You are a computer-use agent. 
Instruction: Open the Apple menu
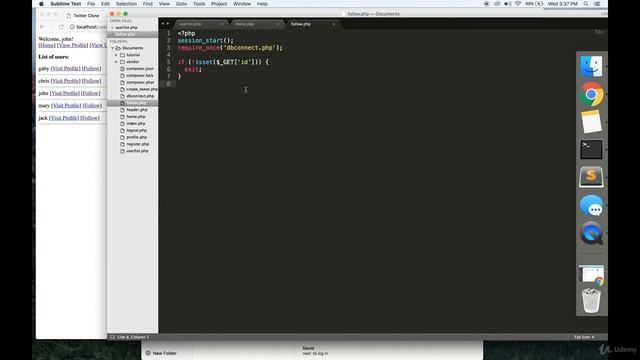coord(41,4)
